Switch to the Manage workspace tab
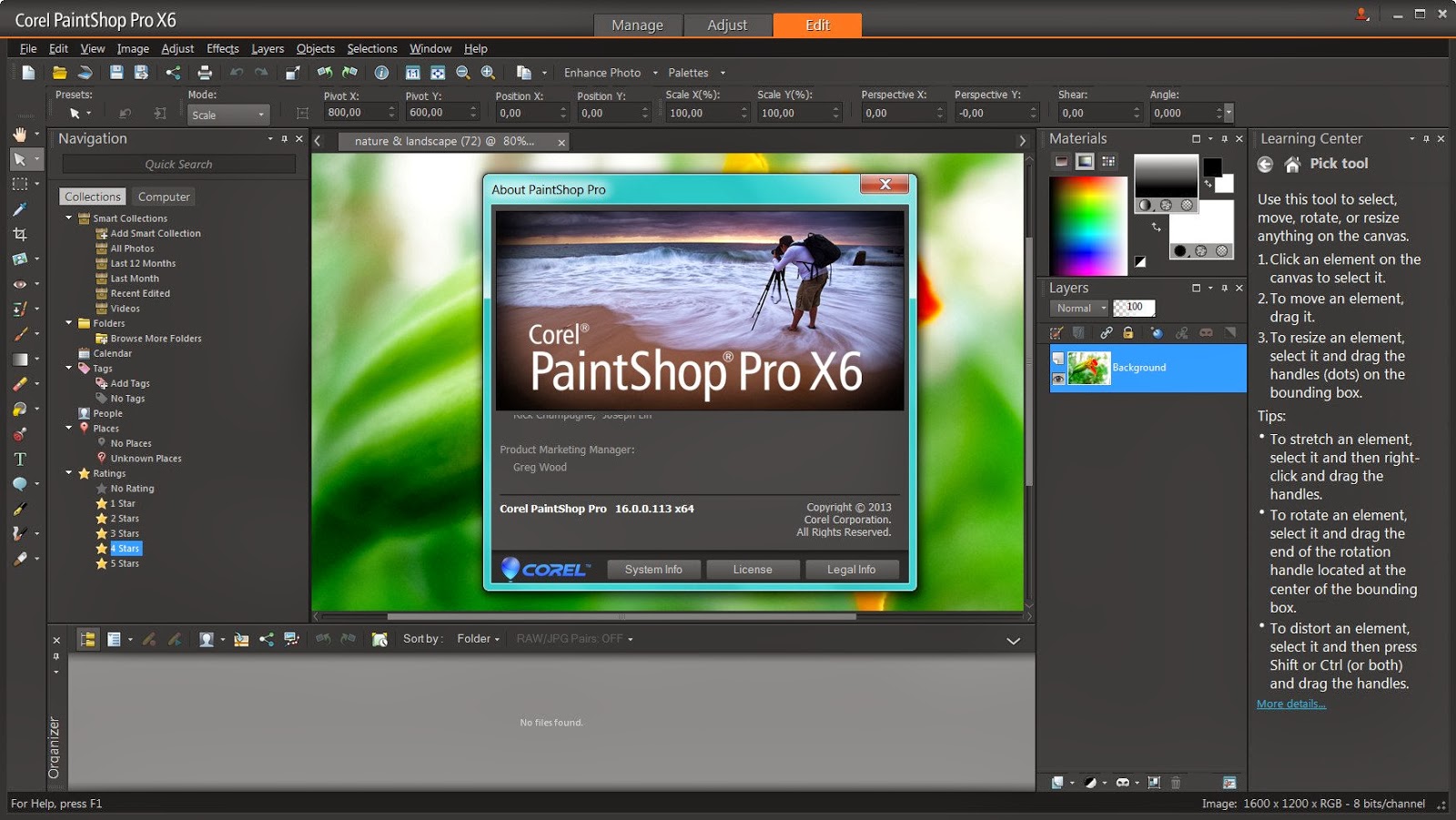The height and width of the screenshot is (820, 1456). coord(637,25)
